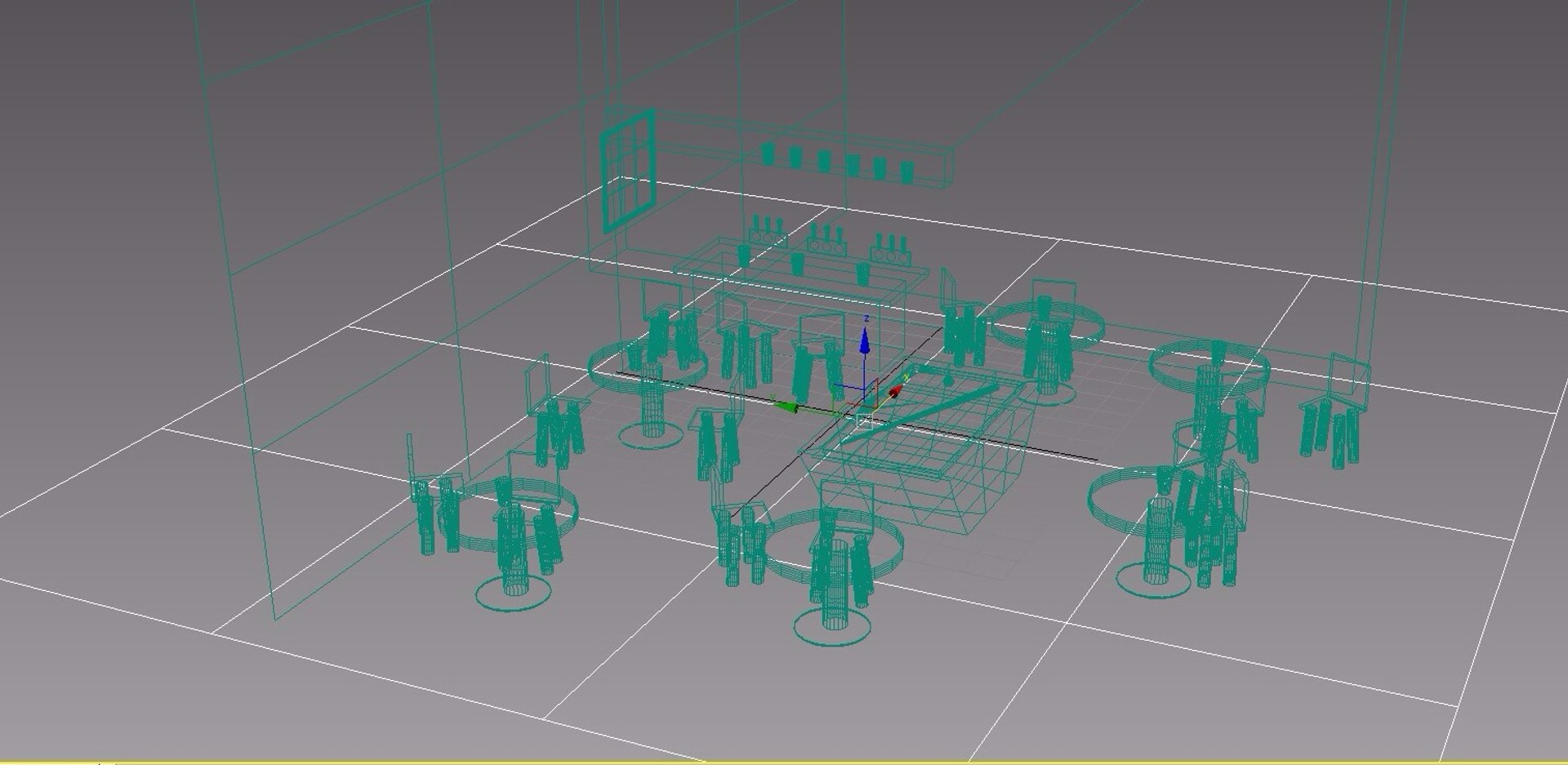Select the gridded window frame on wall
Image resolution: width=1568 pixels, height=765 pixels.
coord(629,169)
